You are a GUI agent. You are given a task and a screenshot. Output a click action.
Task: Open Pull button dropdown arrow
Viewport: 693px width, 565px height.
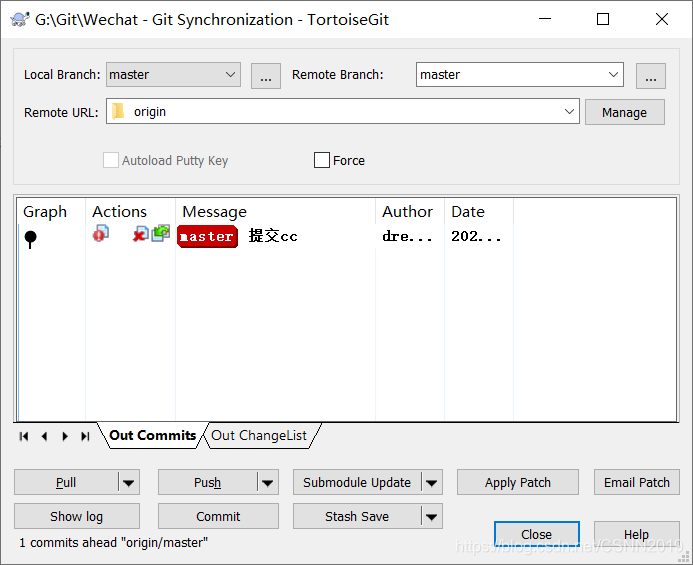(129, 482)
